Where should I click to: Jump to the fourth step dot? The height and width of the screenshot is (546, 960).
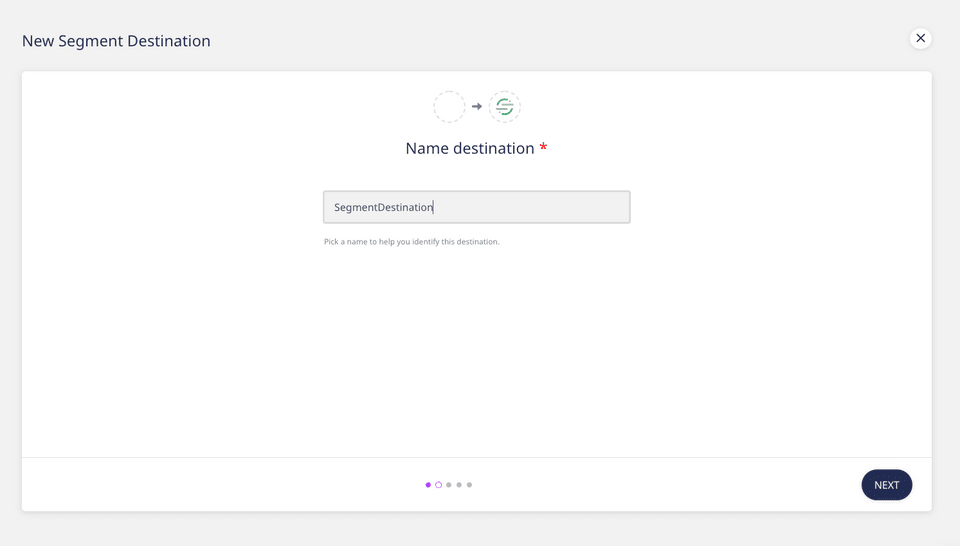click(459, 485)
